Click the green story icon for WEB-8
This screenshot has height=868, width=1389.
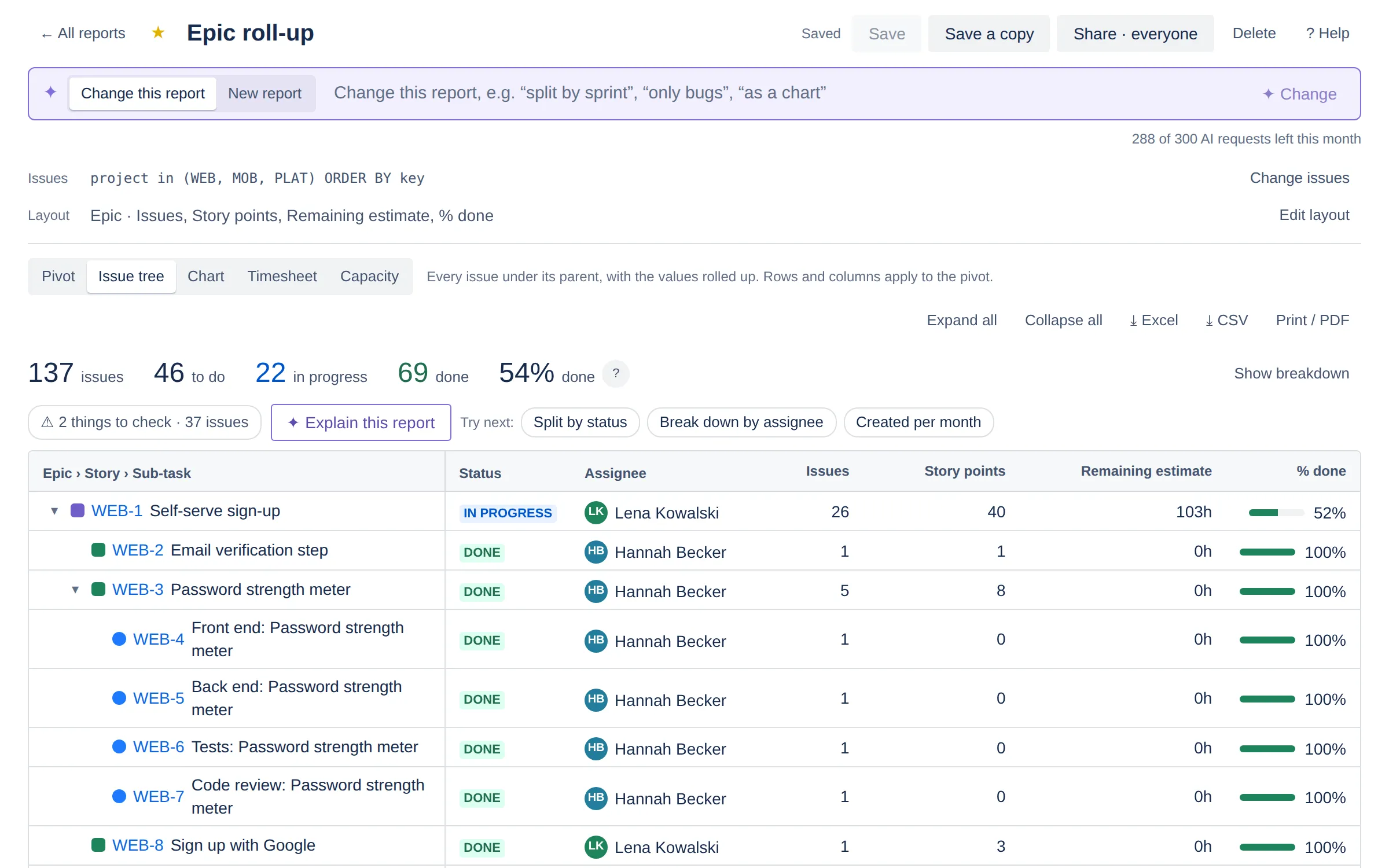pos(98,845)
